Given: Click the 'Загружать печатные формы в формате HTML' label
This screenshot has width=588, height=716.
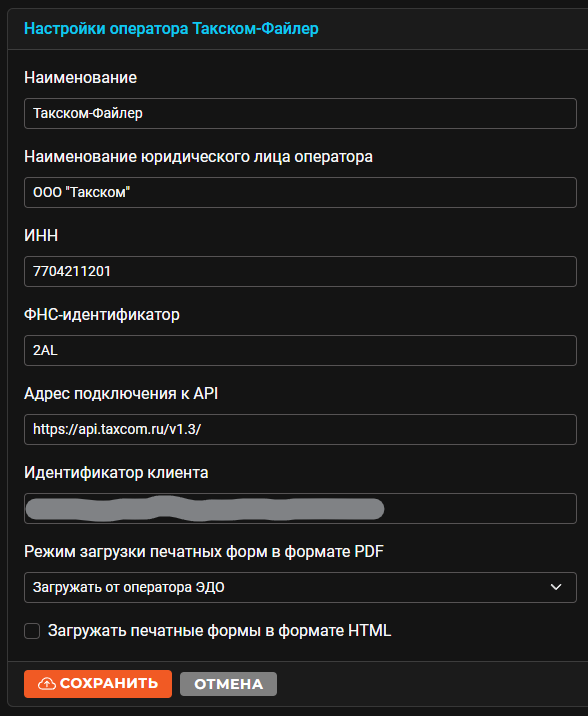Looking at the screenshot, I should click(220, 631).
